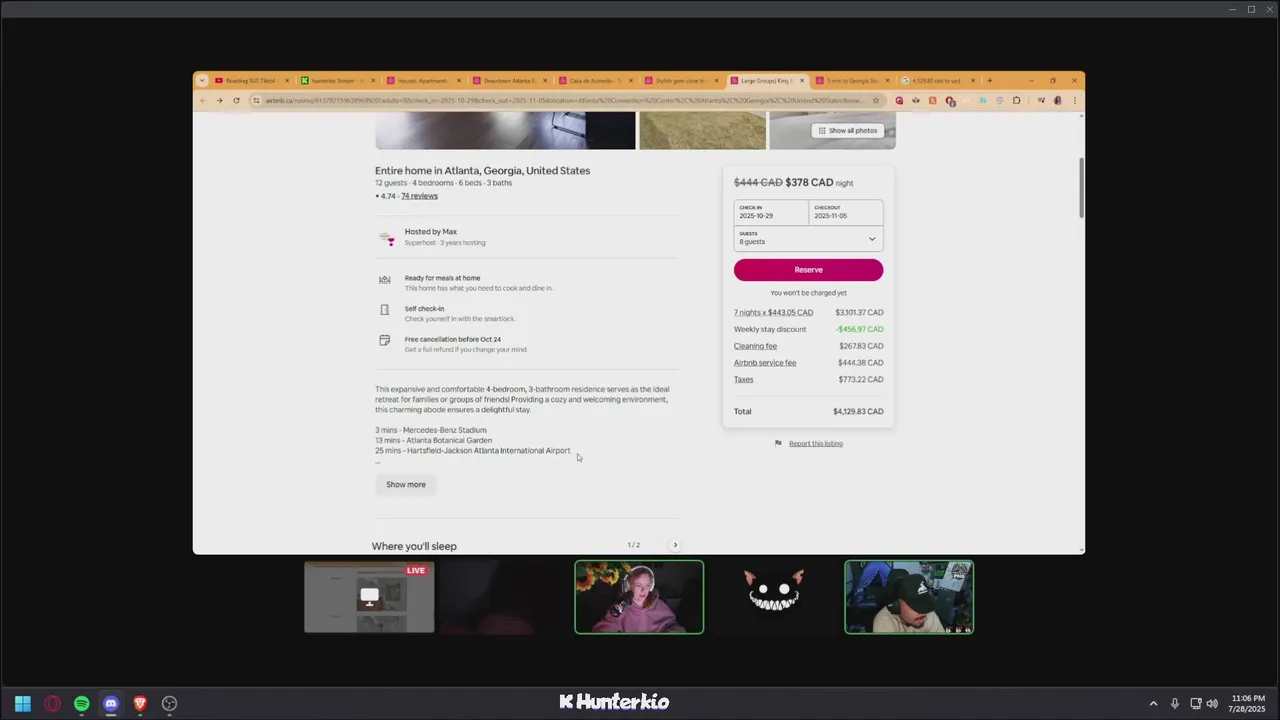1280x720 pixels.
Task: Open a new browser tab
Action: pyautogui.click(x=990, y=81)
